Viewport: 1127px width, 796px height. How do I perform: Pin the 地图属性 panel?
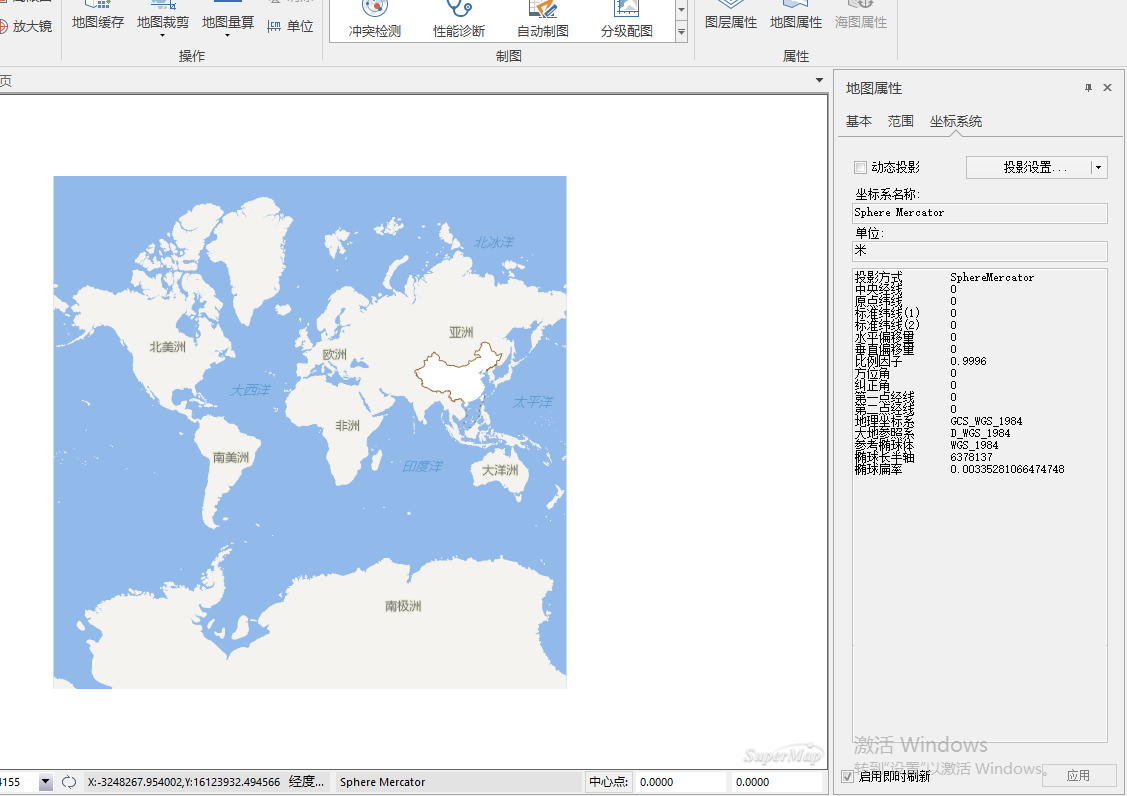pyautogui.click(x=1088, y=88)
